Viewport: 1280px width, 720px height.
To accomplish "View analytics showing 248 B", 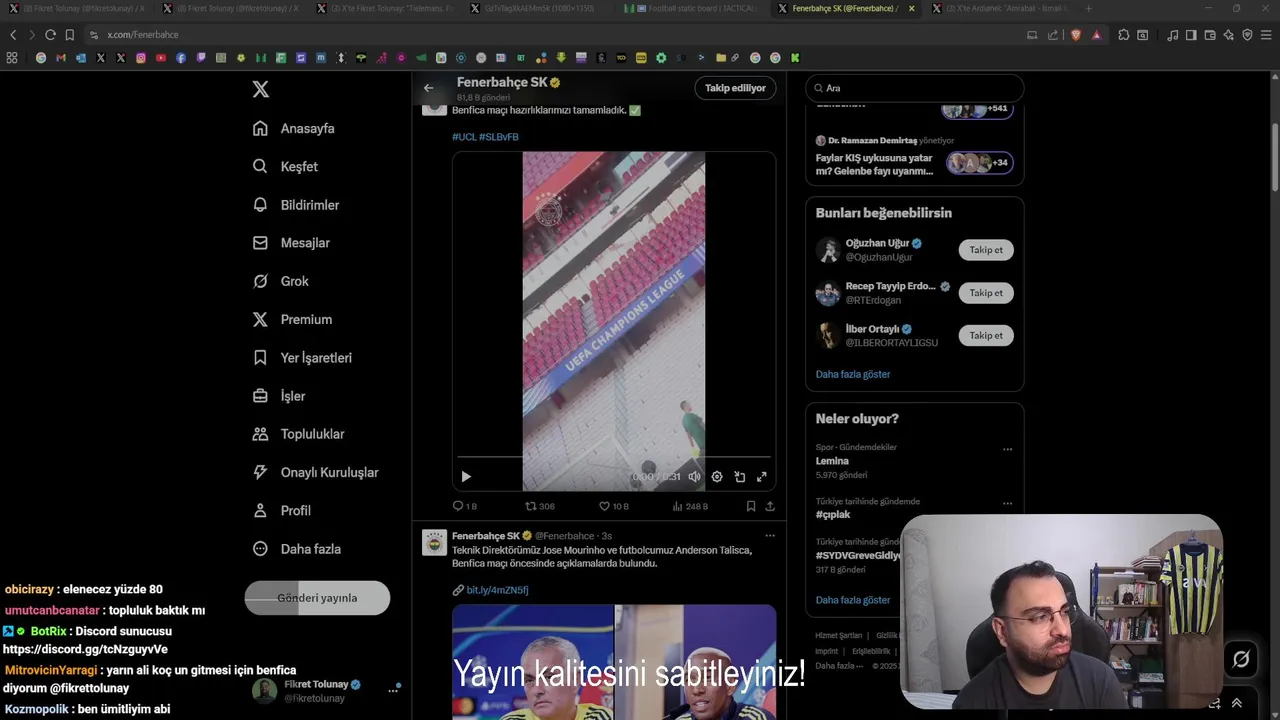I will coord(689,506).
